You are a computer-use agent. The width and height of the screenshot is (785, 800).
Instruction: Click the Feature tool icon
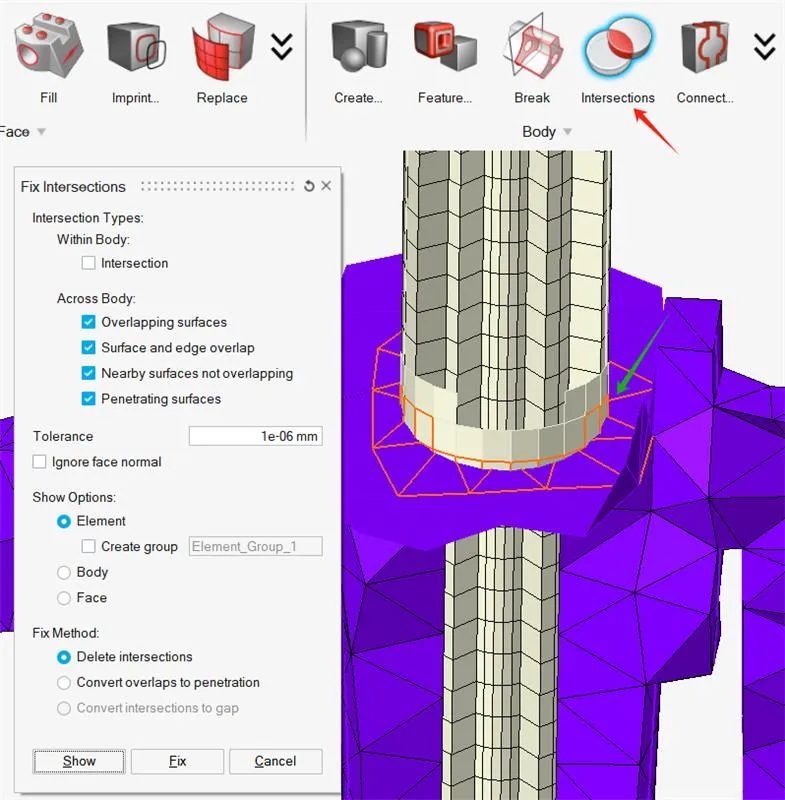point(445,45)
